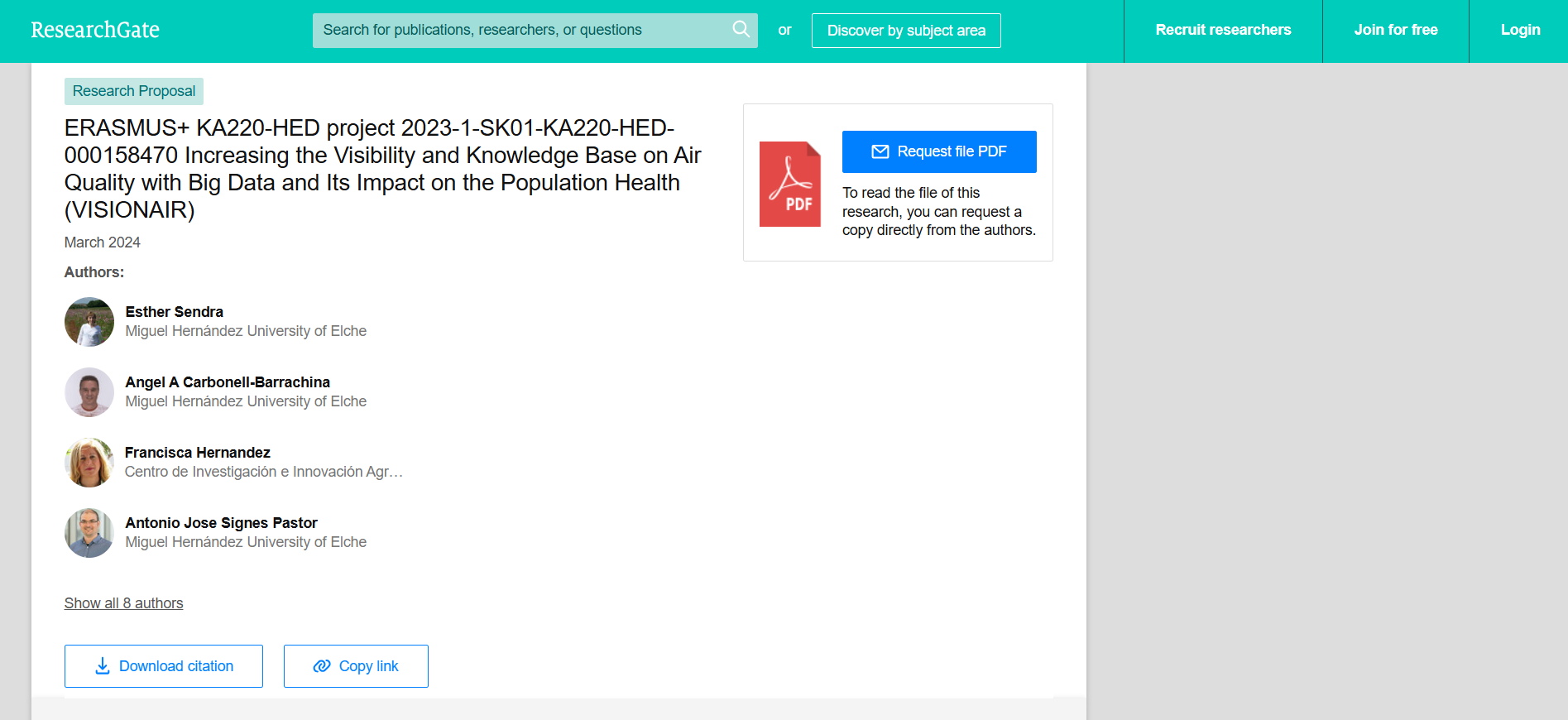Open Miguel Hernández University under Antonio Jose Signes
The image size is (1568, 720).
[246, 542]
